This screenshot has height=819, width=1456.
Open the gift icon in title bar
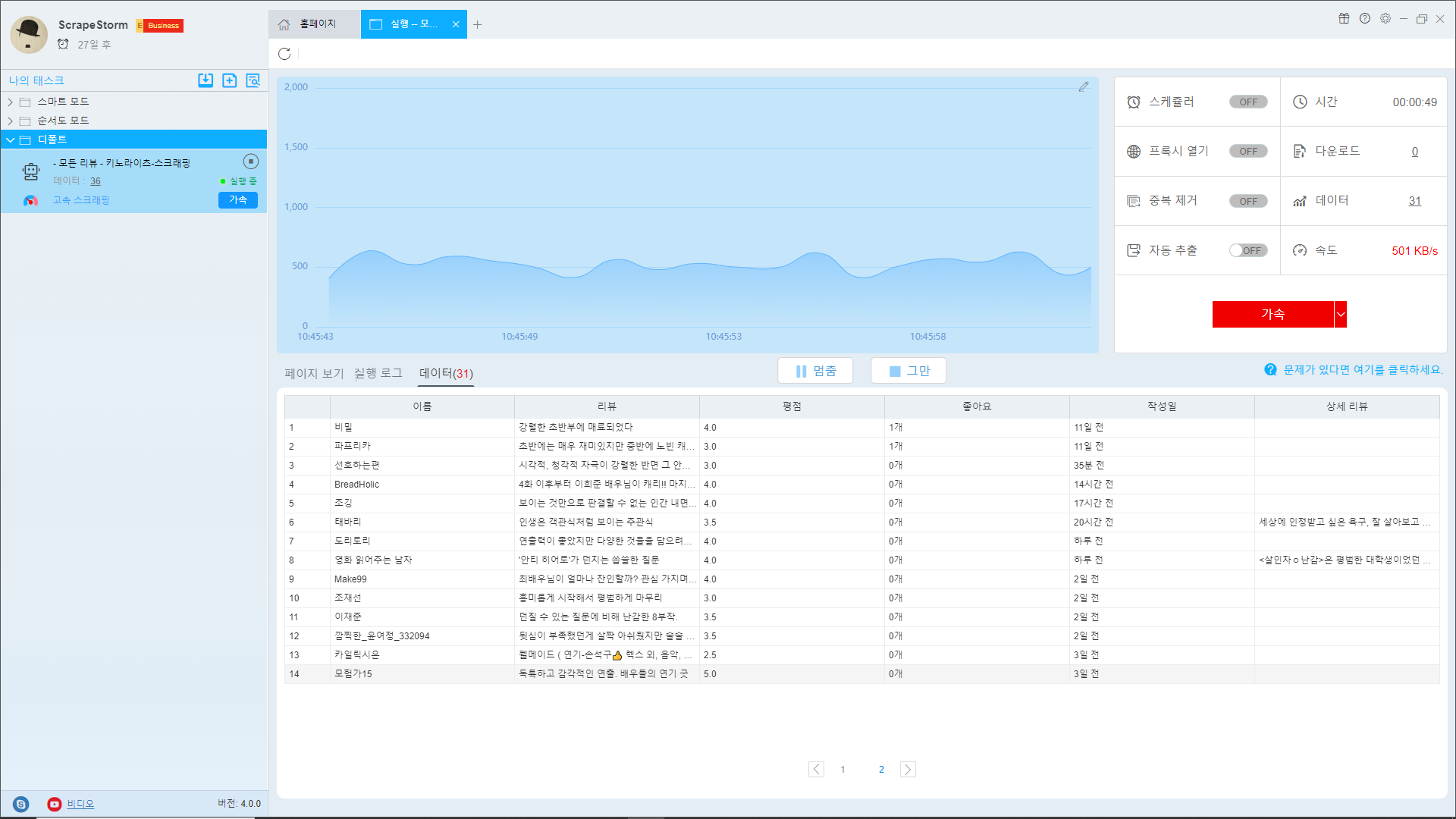[x=1344, y=19]
